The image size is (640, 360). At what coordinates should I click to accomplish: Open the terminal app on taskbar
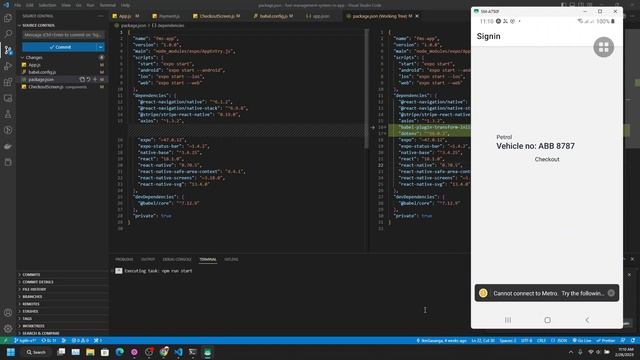click(193, 352)
